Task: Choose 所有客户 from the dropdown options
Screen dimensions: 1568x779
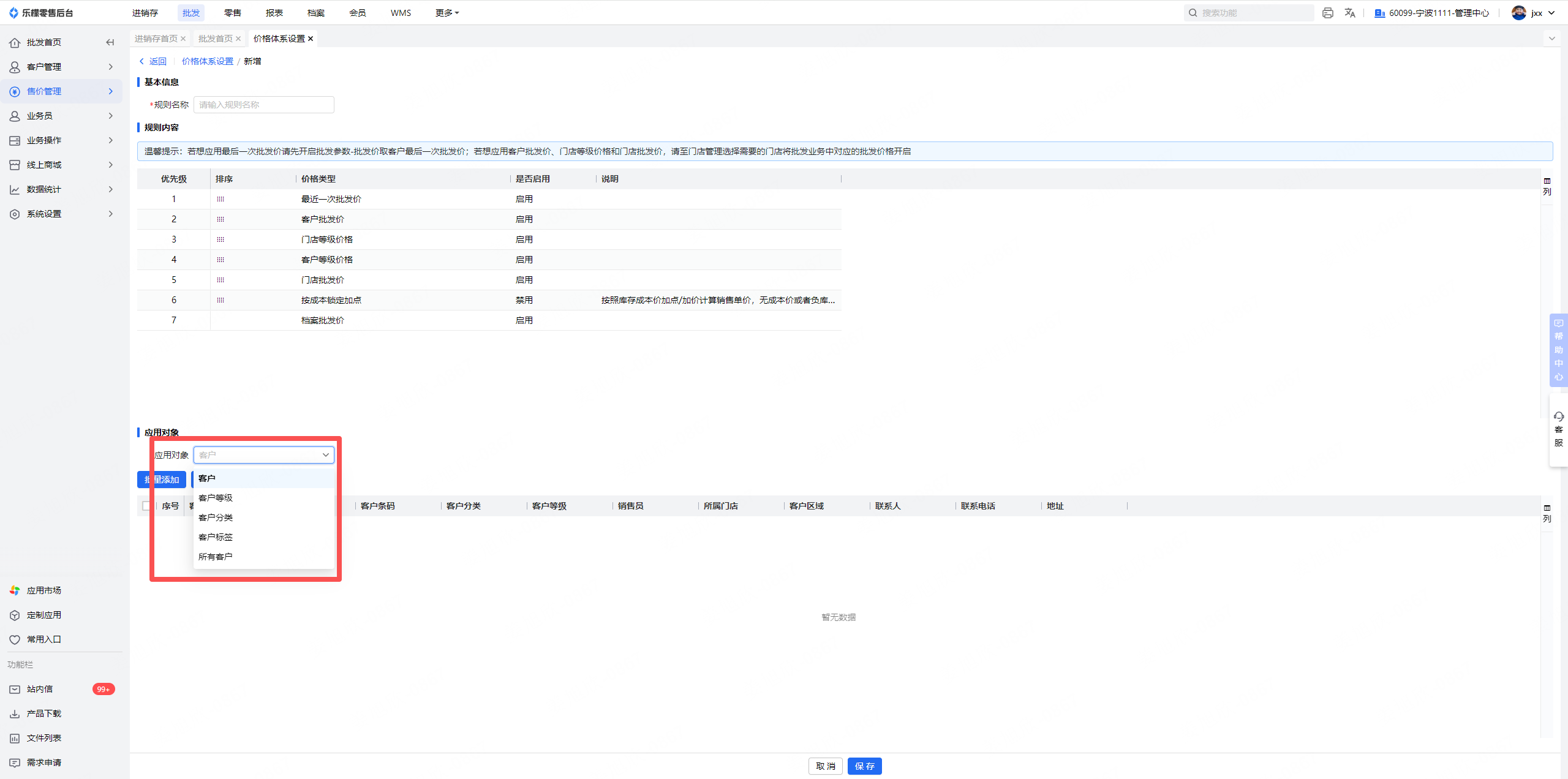Action: point(216,557)
